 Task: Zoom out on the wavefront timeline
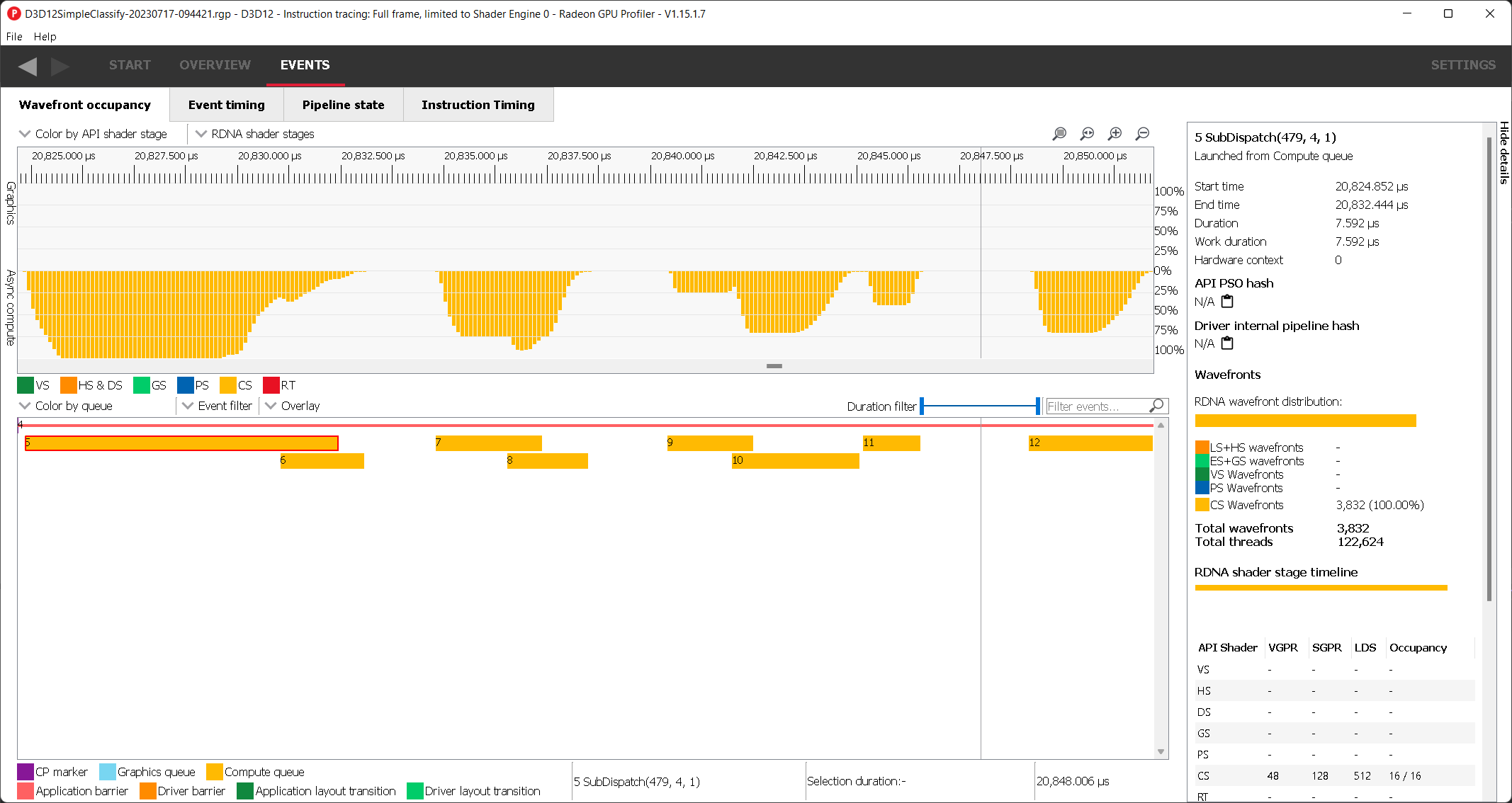(x=1142, y=134)
